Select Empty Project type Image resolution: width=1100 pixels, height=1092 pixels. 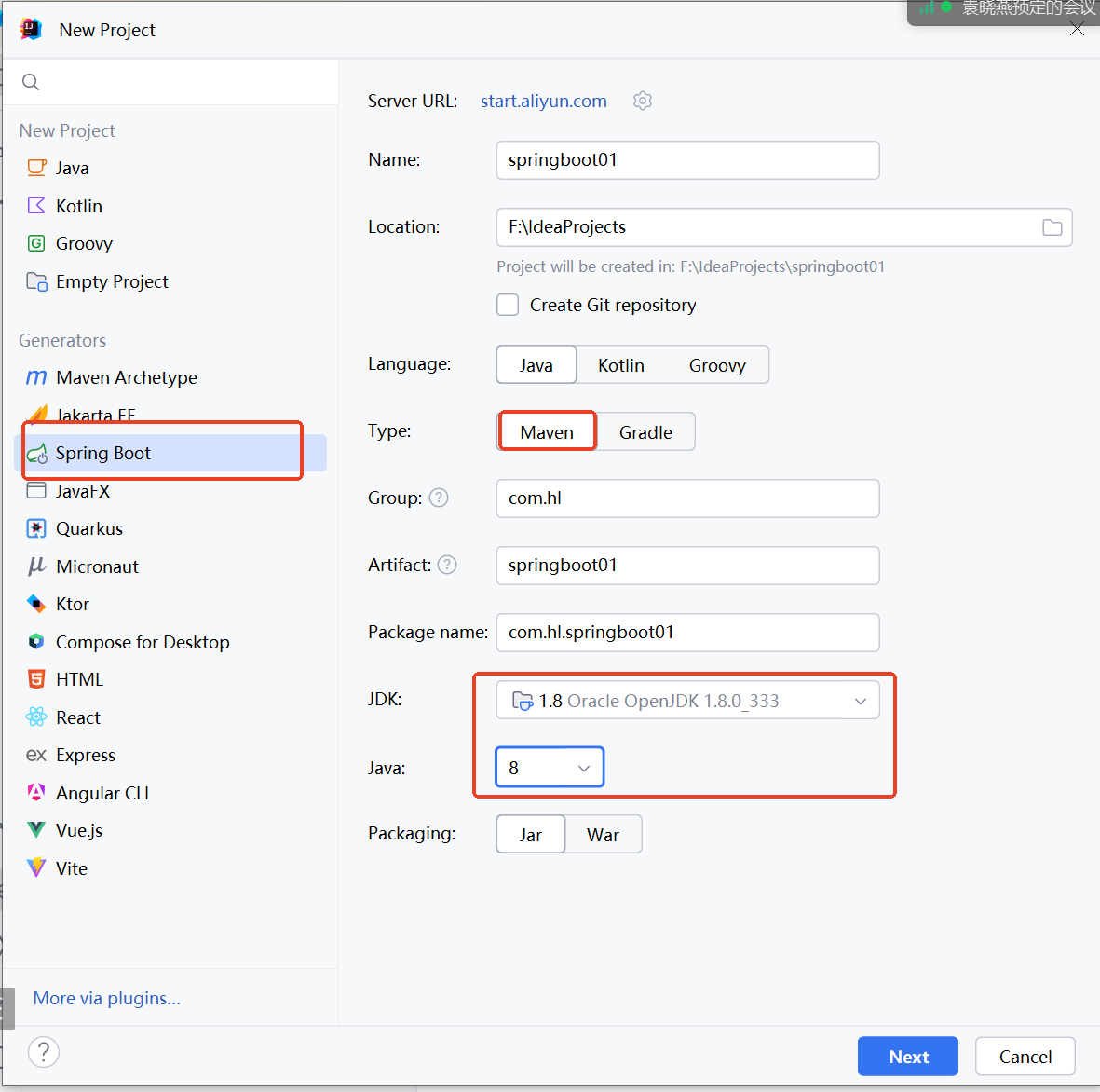coord(170,281)
